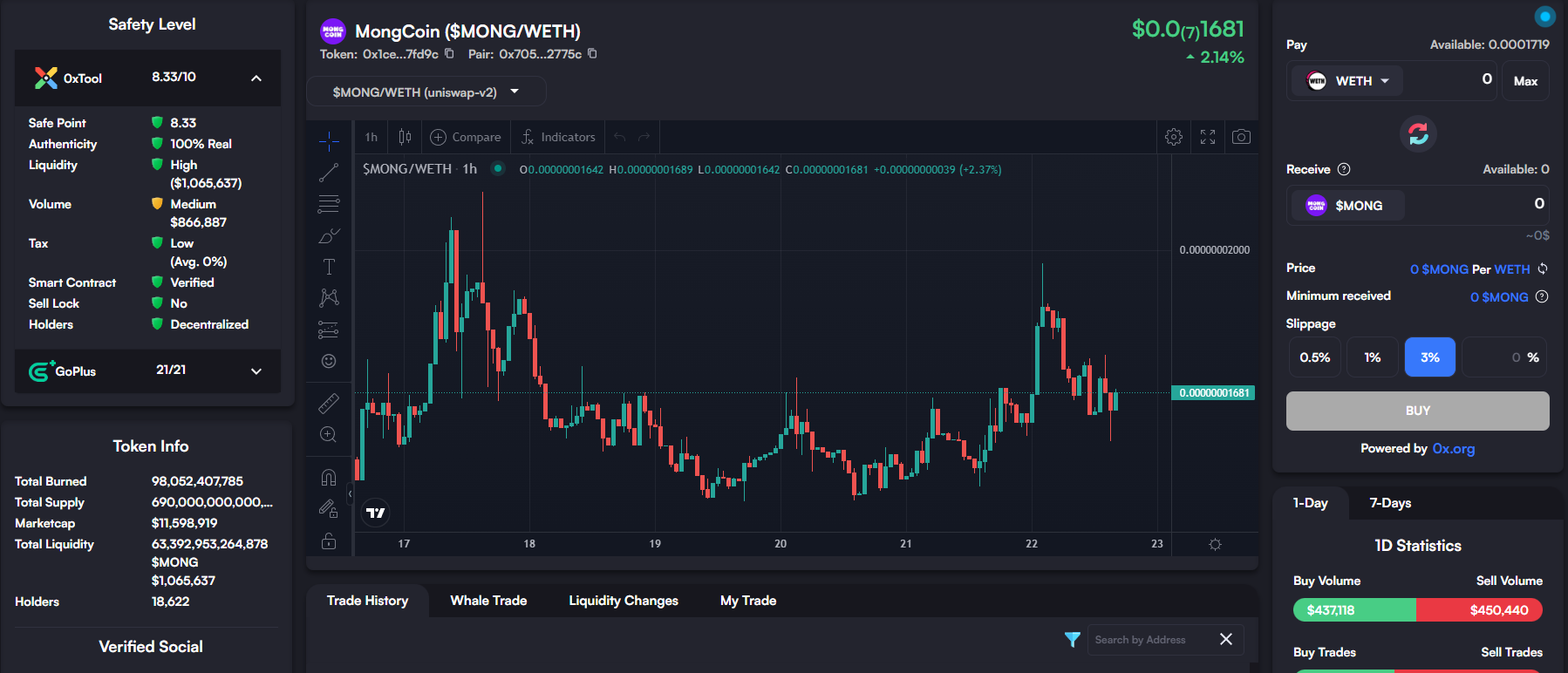Image resolution: width=1568 pixels, height=673 pixels.
Task: Select the trend line drawing tool
Action: point(329,173)
